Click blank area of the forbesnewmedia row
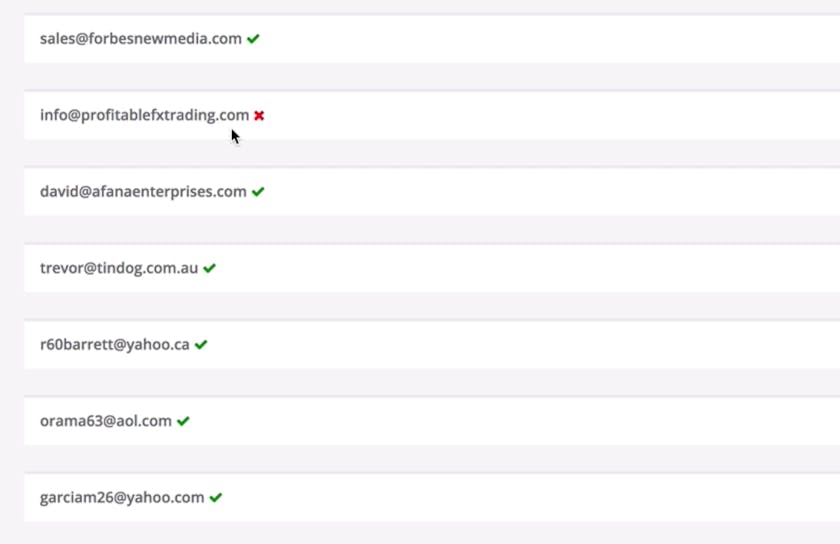This screenshot has height=544, width=840. pyautogui.click(x=550, y=39)
